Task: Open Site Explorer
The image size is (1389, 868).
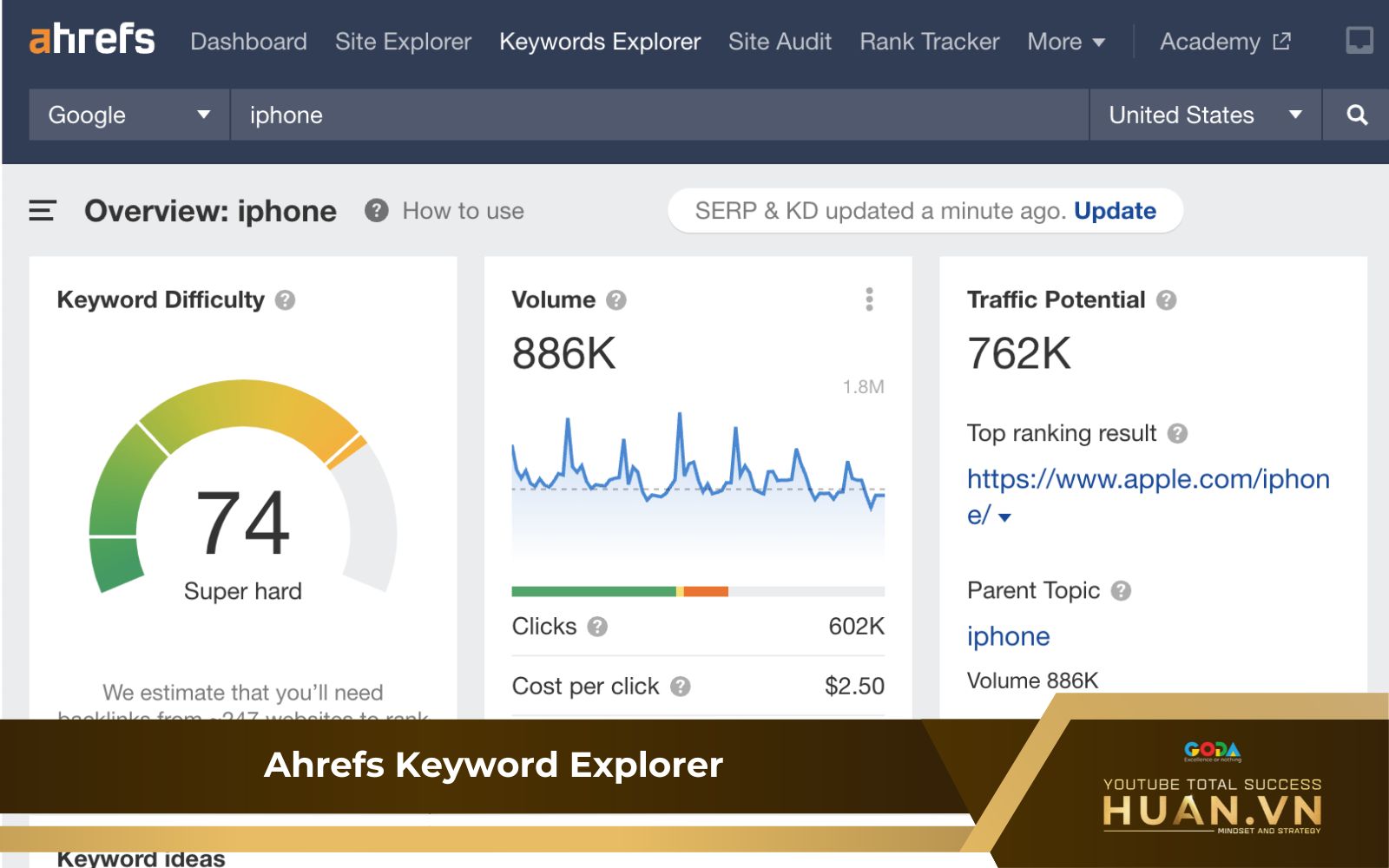Action: [403, 42]
